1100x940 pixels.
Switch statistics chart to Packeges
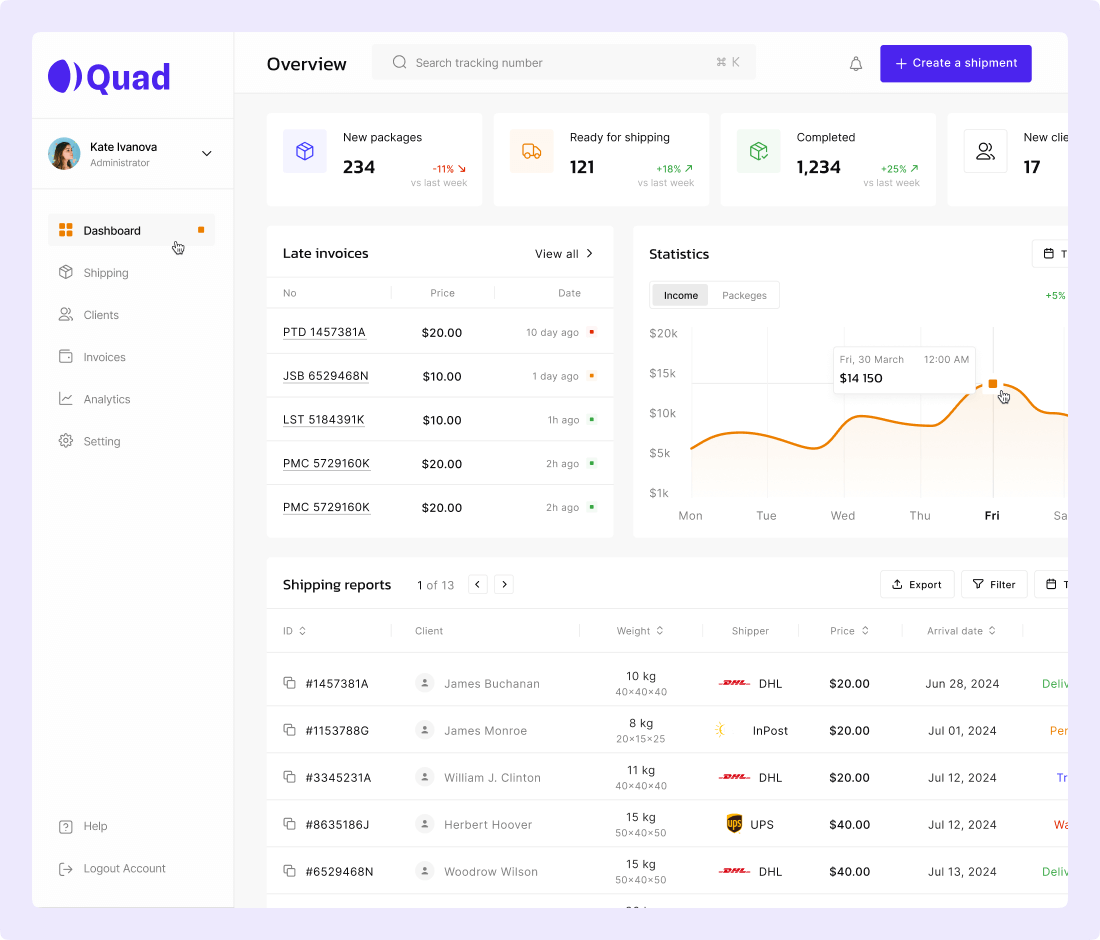[x=744, y=295]
